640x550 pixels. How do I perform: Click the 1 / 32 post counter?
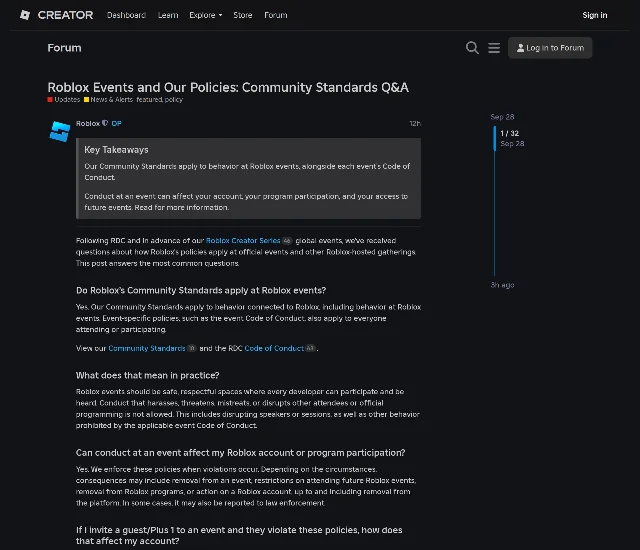(509, 133)
